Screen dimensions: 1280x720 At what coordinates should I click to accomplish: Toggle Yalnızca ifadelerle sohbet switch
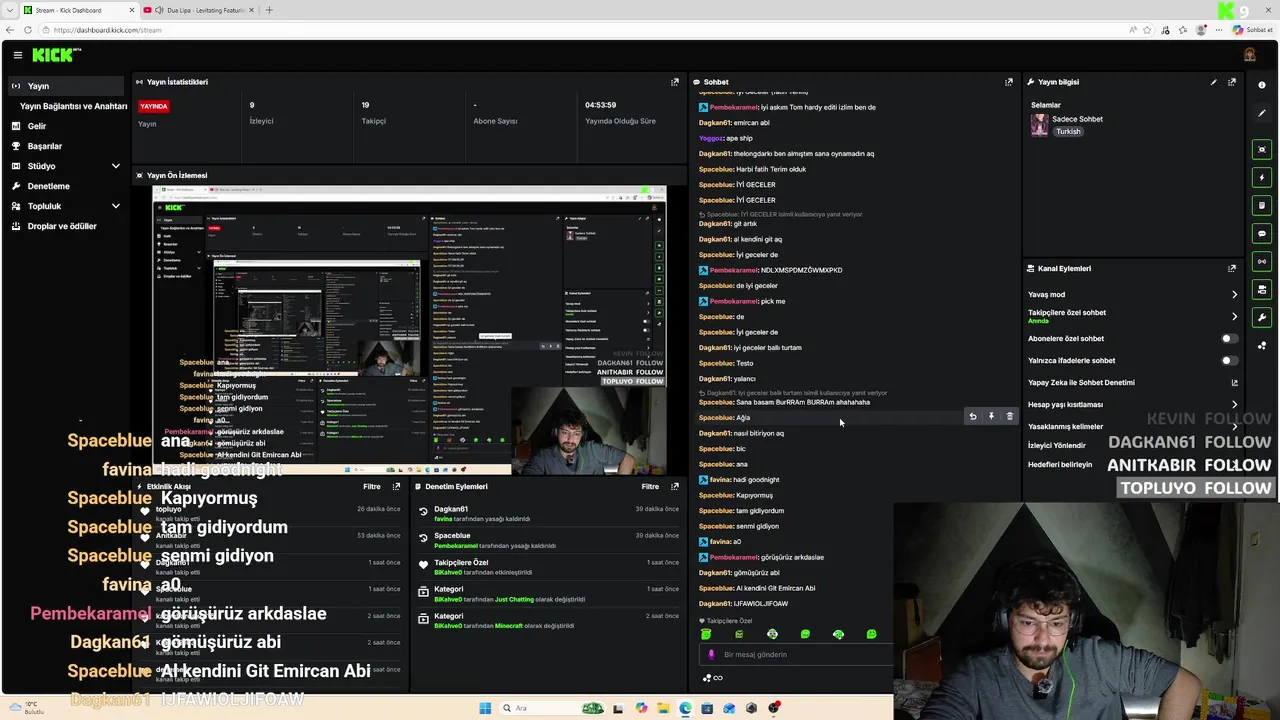click(1229, 361)
